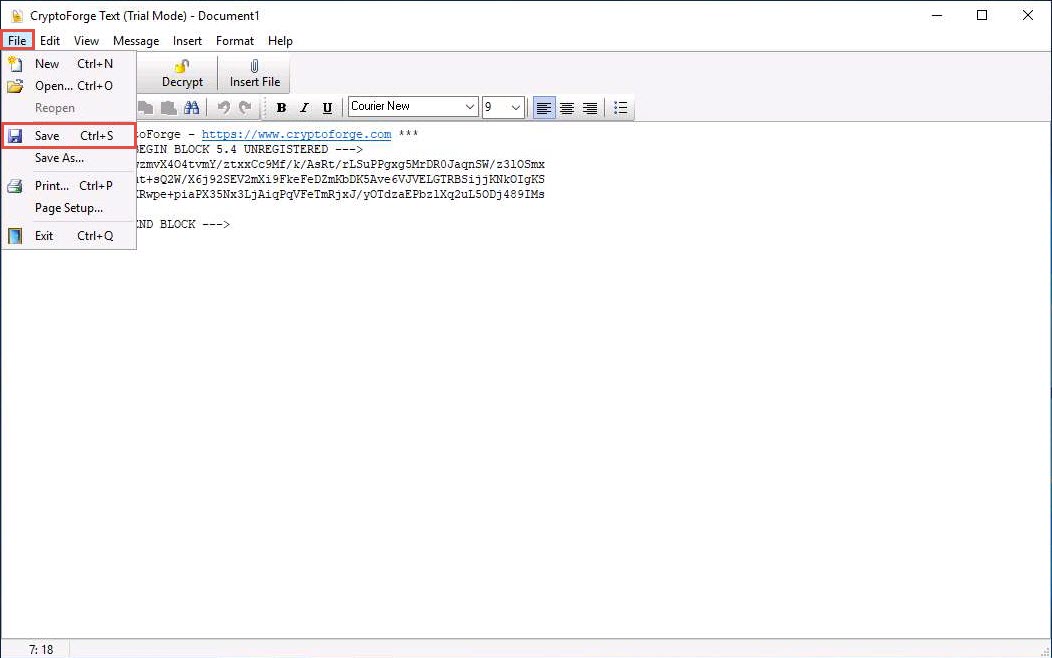Open the font size dropdown
The height and width of the screenshot is (658, 1052).
(x=516, y=107)
